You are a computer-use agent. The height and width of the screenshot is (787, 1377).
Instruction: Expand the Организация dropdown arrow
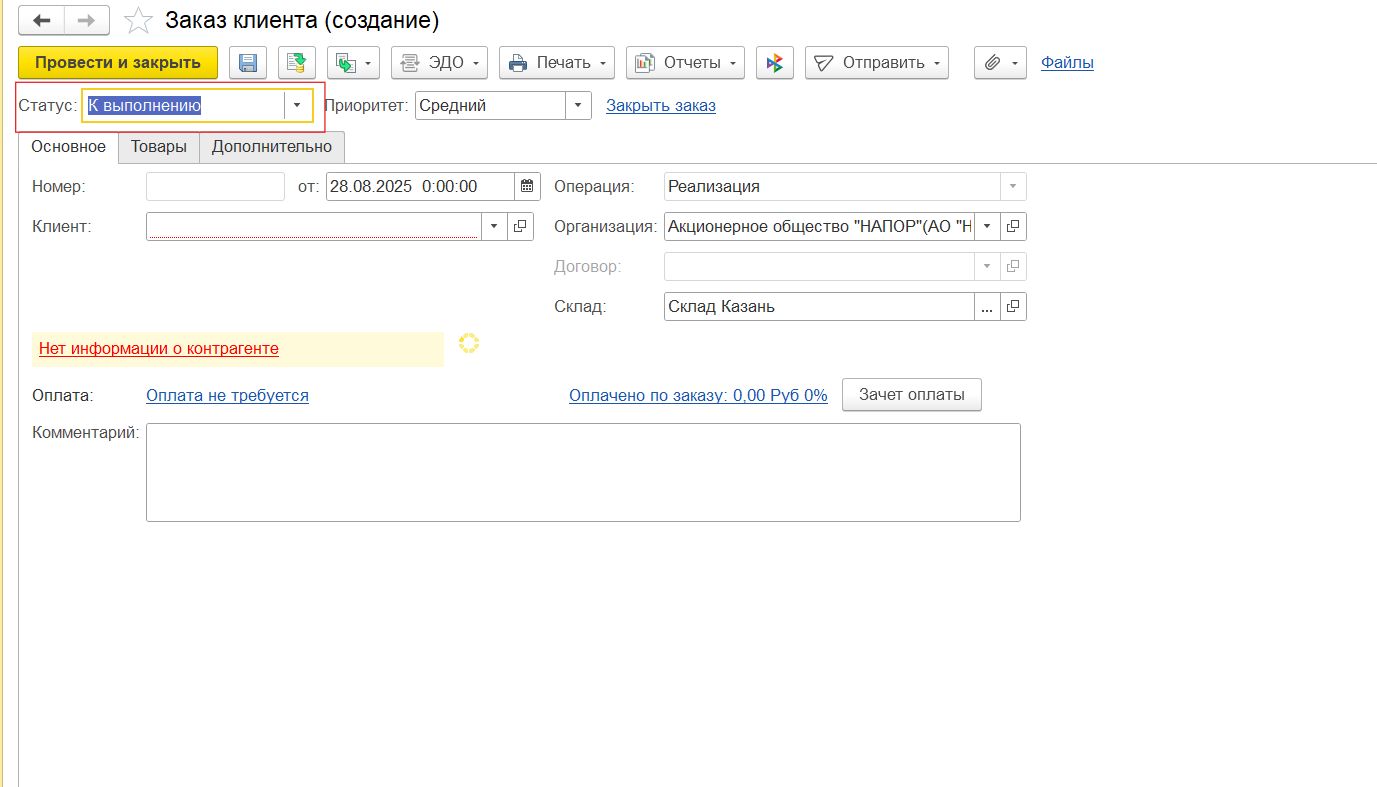pyautogui.click(x=987, y=227)
